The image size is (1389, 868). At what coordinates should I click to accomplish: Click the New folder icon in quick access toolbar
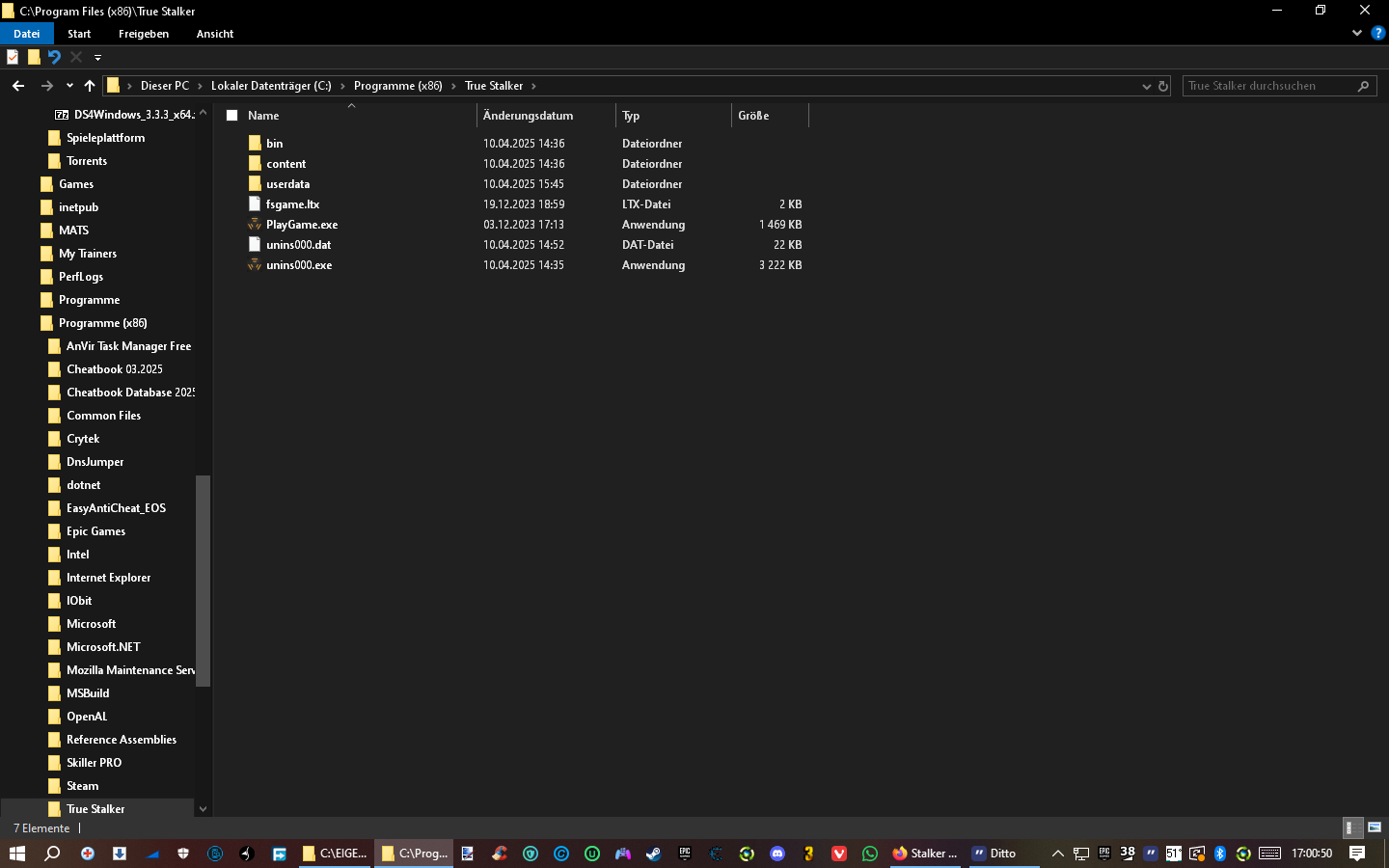[x=34, y=57]
